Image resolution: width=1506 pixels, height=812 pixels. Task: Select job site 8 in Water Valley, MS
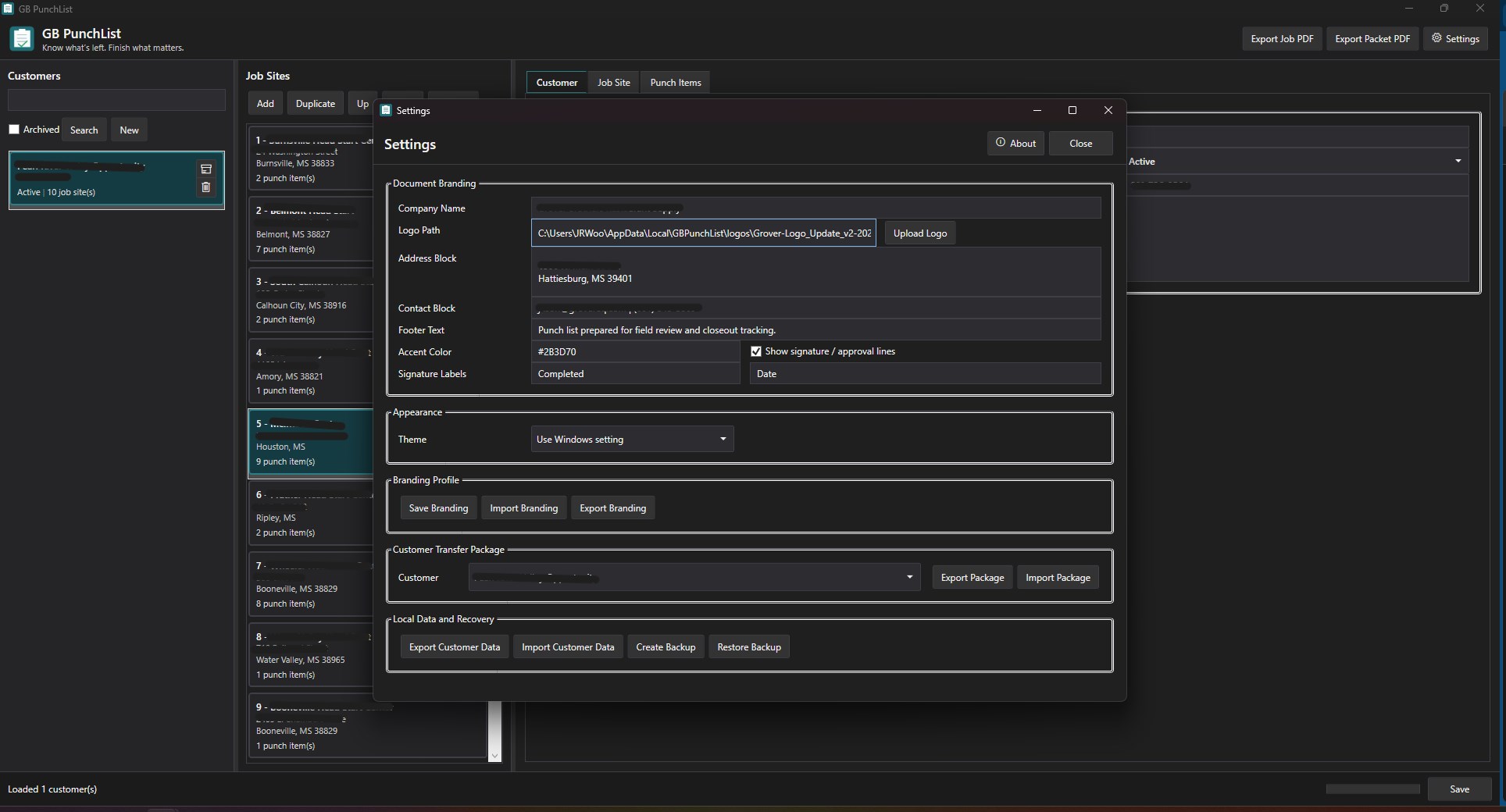click(311, 656)
